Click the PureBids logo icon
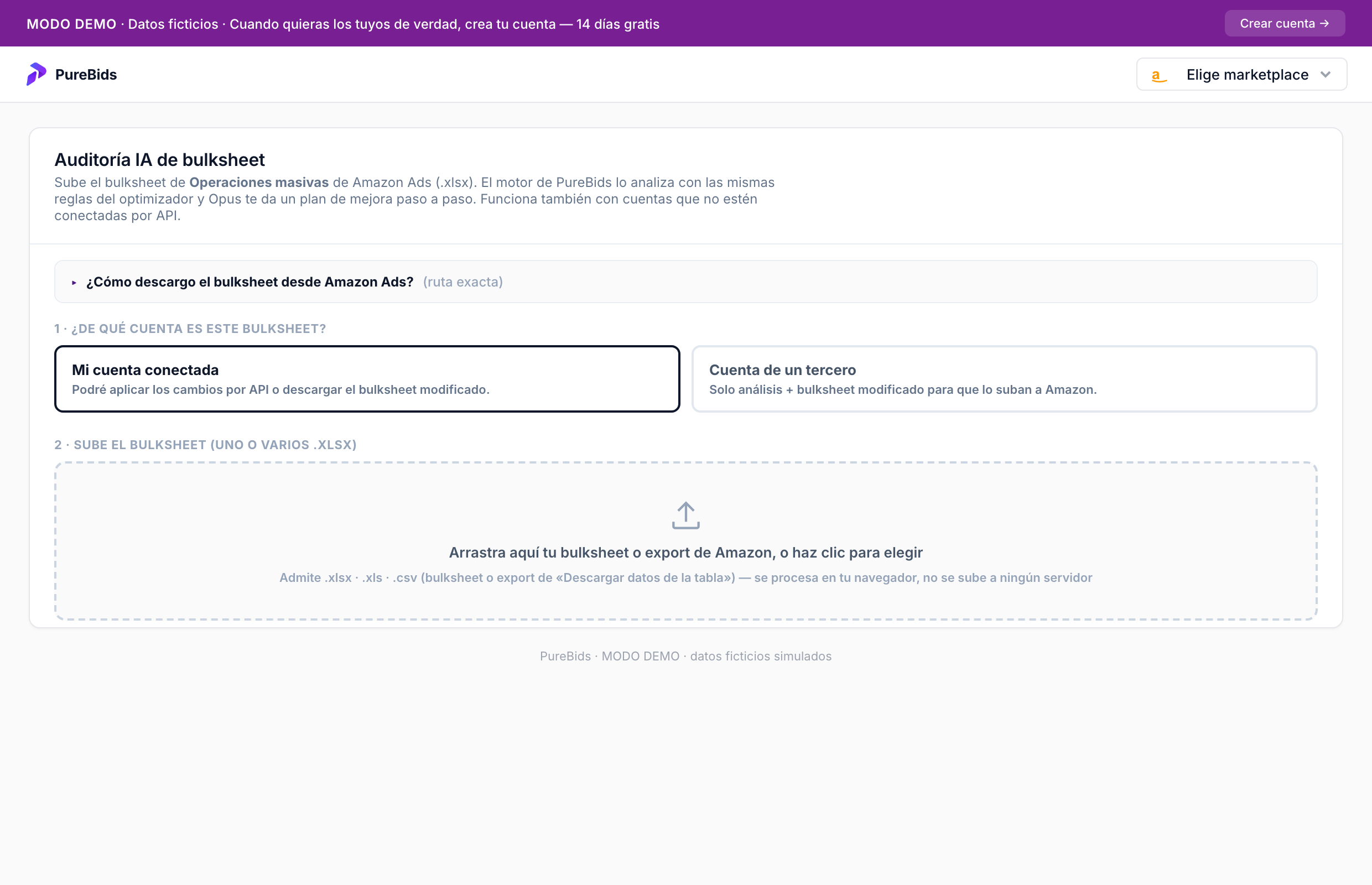The image size is (1372, 885). click(x=36, y=74)
